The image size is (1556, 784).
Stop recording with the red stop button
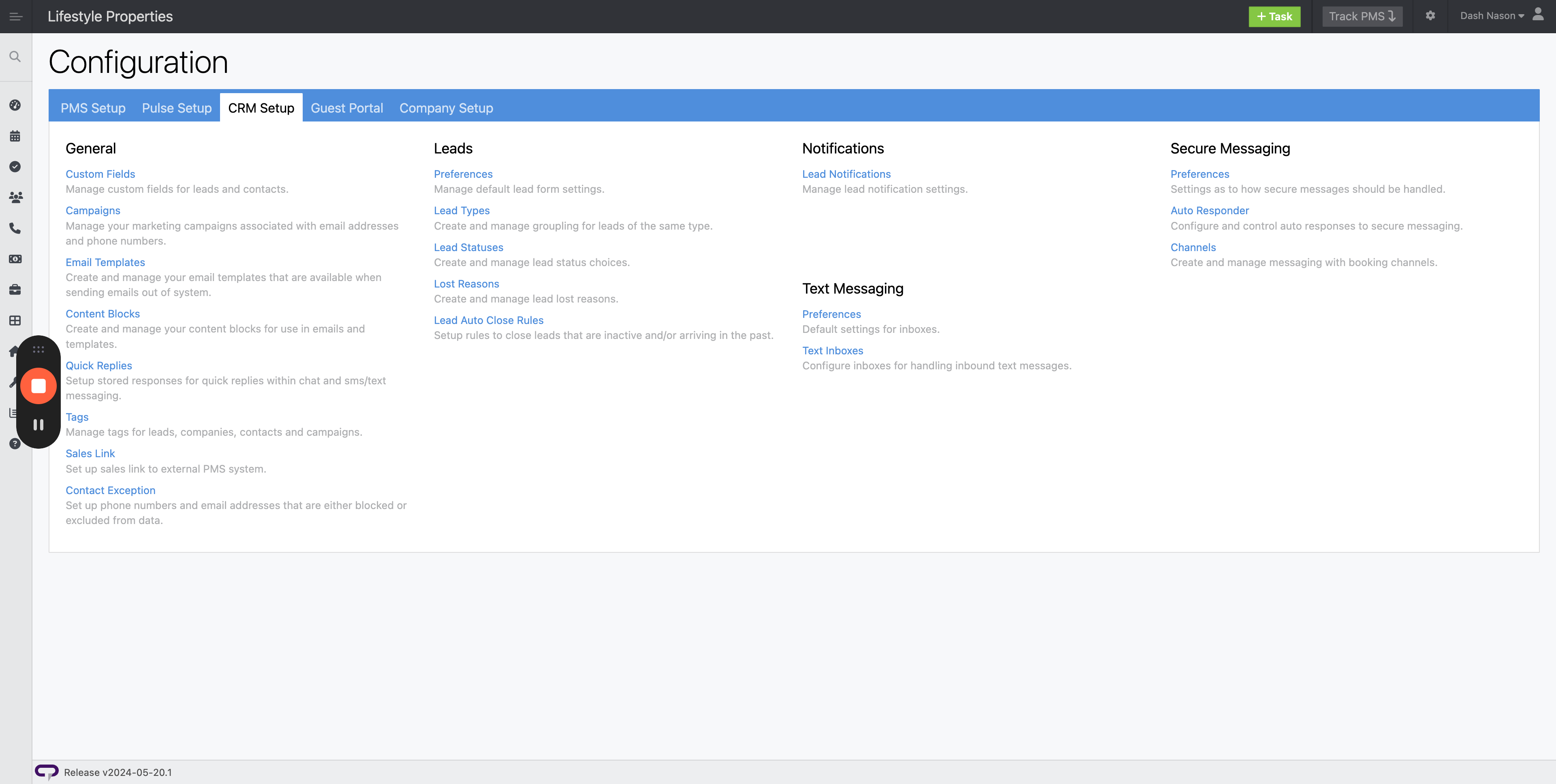[38, 386]
